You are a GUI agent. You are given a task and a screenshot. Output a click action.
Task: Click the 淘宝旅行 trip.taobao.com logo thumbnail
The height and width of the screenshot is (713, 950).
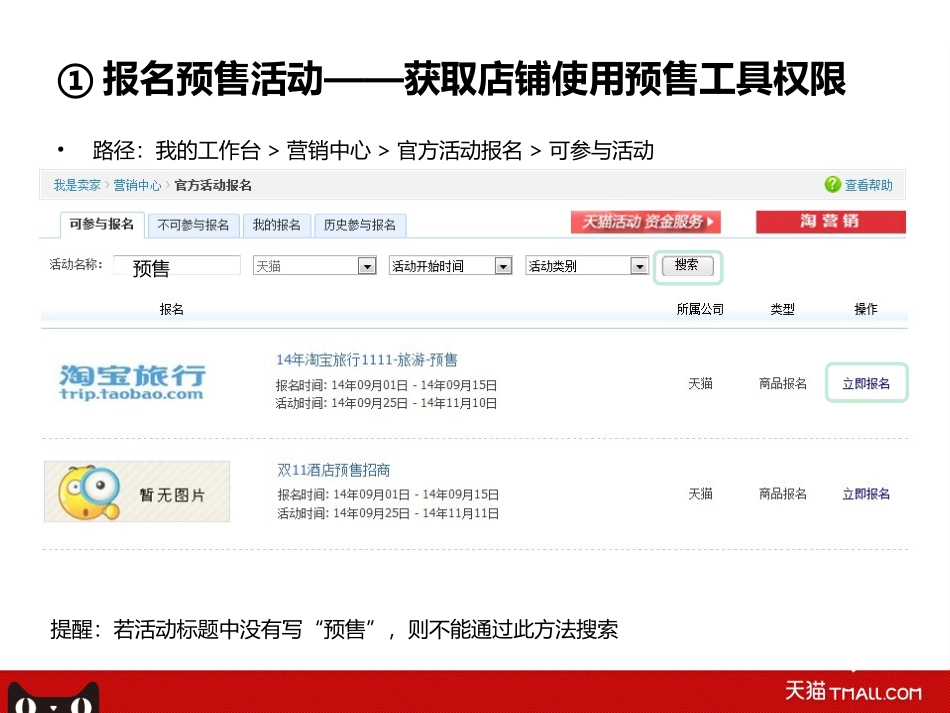coord(133,382)
